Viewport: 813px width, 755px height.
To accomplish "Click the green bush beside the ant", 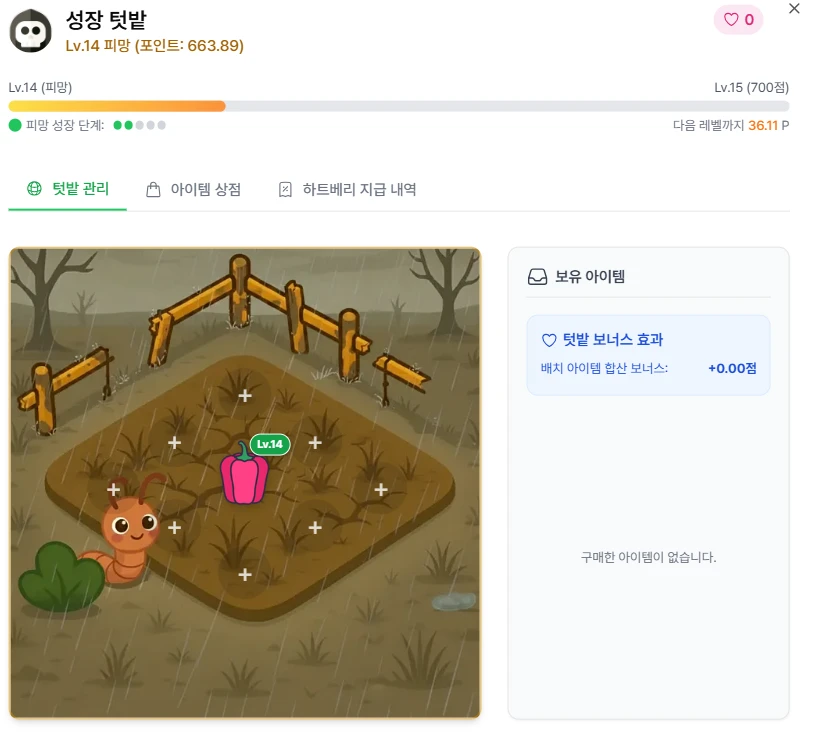I will tap(61, 577).
